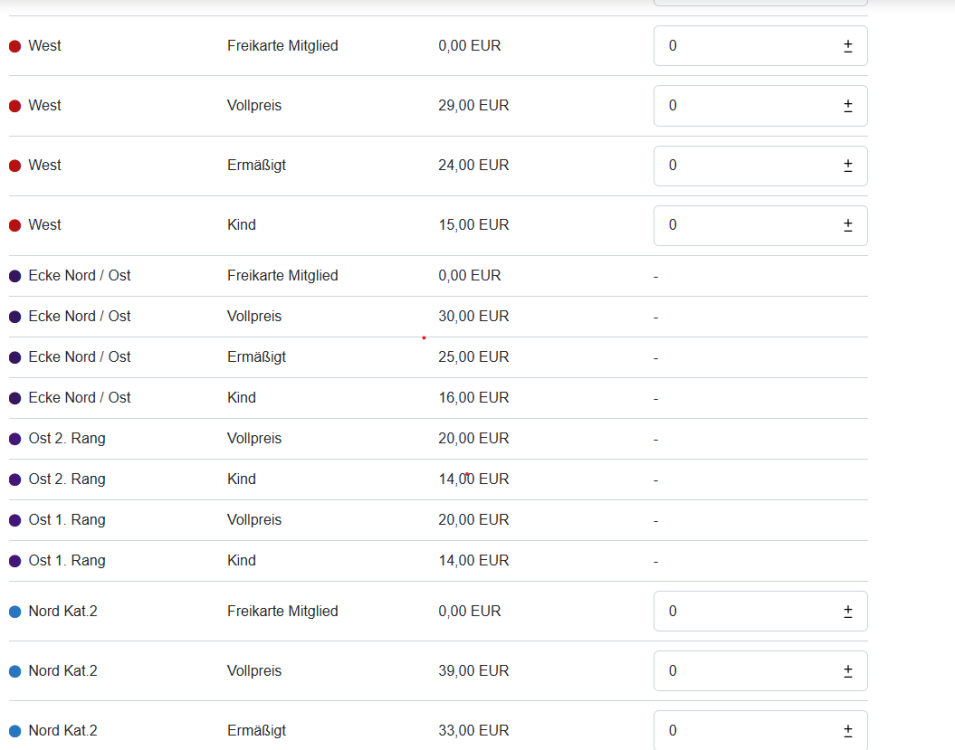Click the dark dot for Ecke Nord / Ost Kind
This screenshot has height=750, width=955.
point(15,398)
